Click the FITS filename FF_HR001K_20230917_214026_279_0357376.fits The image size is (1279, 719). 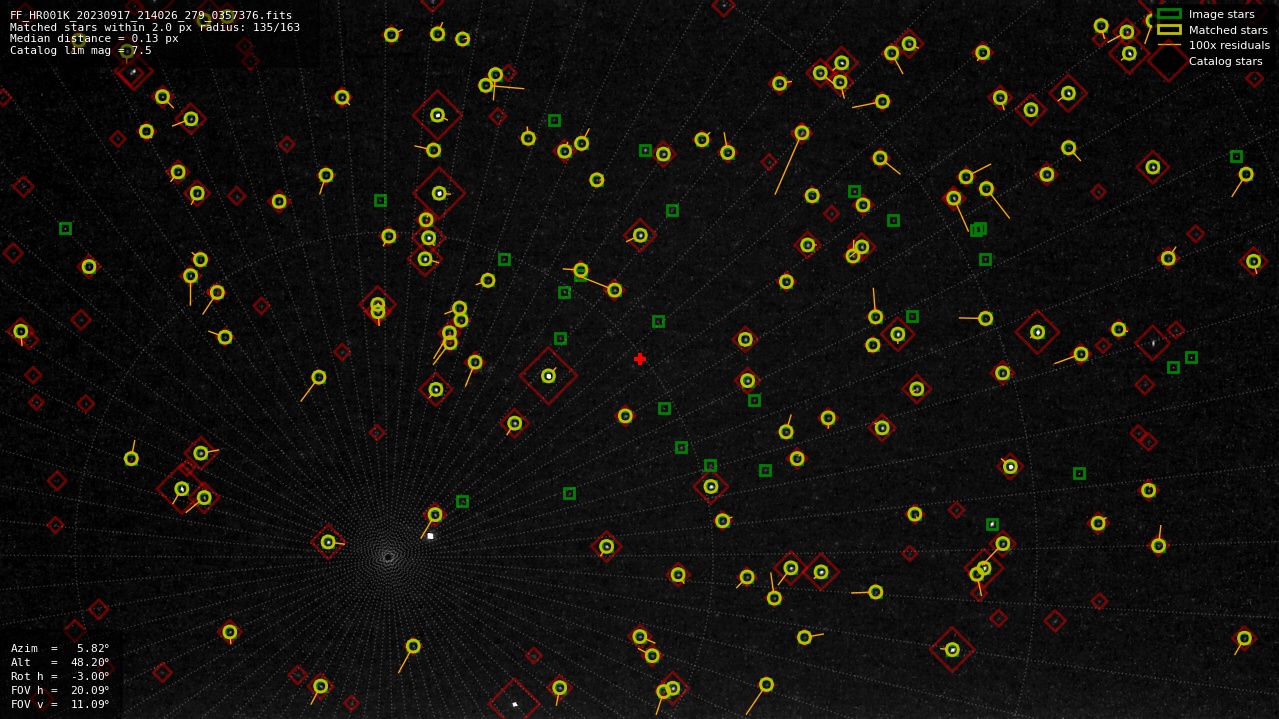pyautogui.click(x=151, y=15)
